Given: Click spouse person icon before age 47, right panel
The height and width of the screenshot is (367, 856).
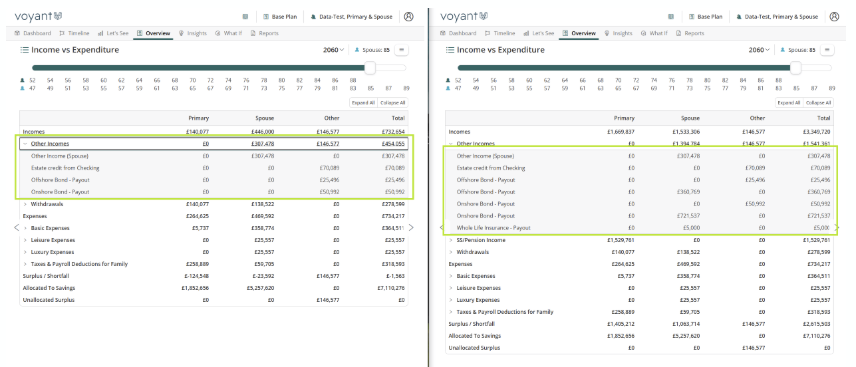Looking at the screenshot, I should pos(448,88).
